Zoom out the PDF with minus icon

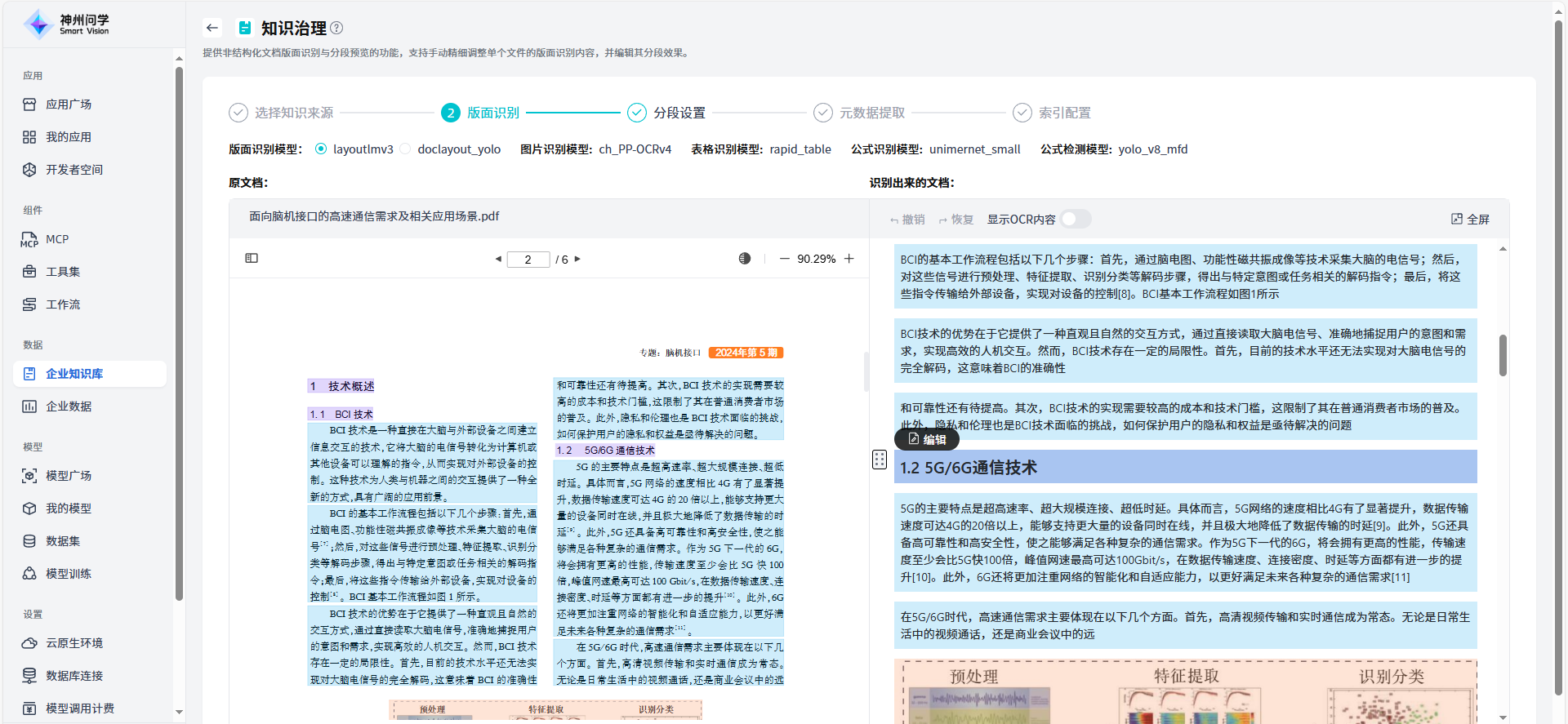pyautogui.click(x=784, y=259)
